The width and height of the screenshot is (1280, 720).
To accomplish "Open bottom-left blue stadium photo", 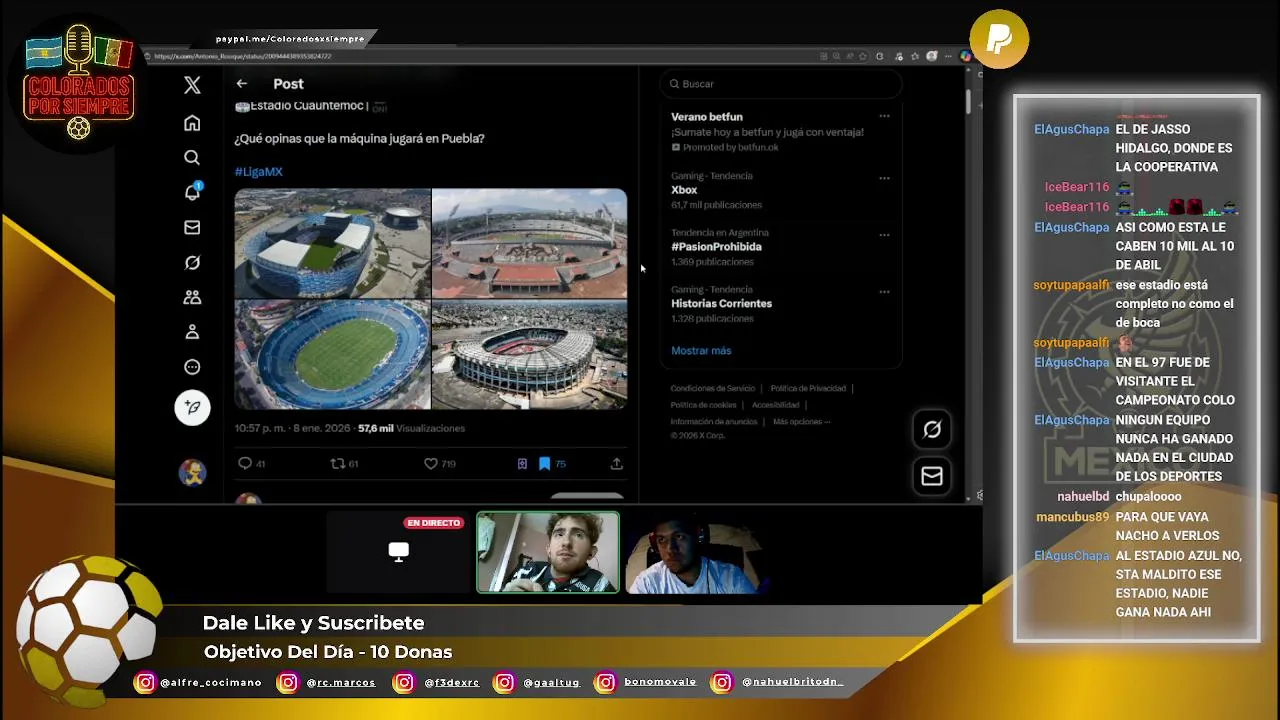I will tap(332, 355).
